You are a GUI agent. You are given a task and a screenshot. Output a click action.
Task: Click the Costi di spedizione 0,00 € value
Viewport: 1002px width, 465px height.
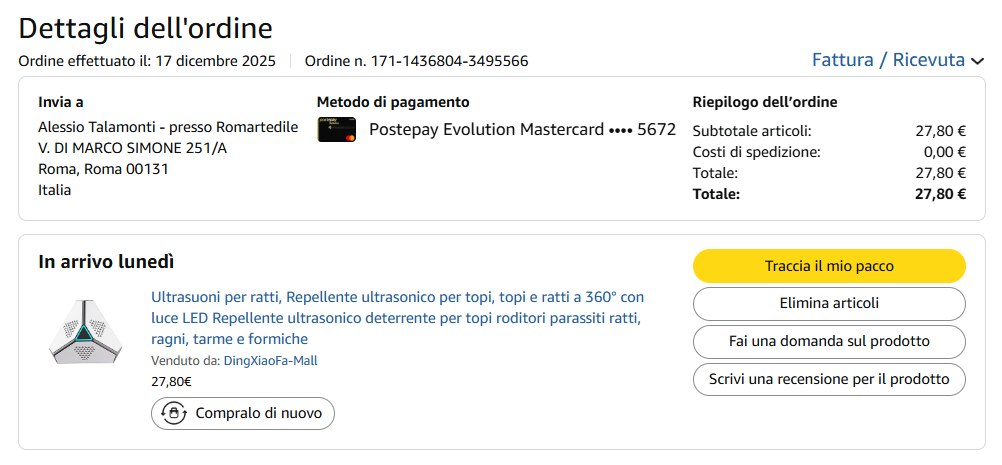coord(944,152)
